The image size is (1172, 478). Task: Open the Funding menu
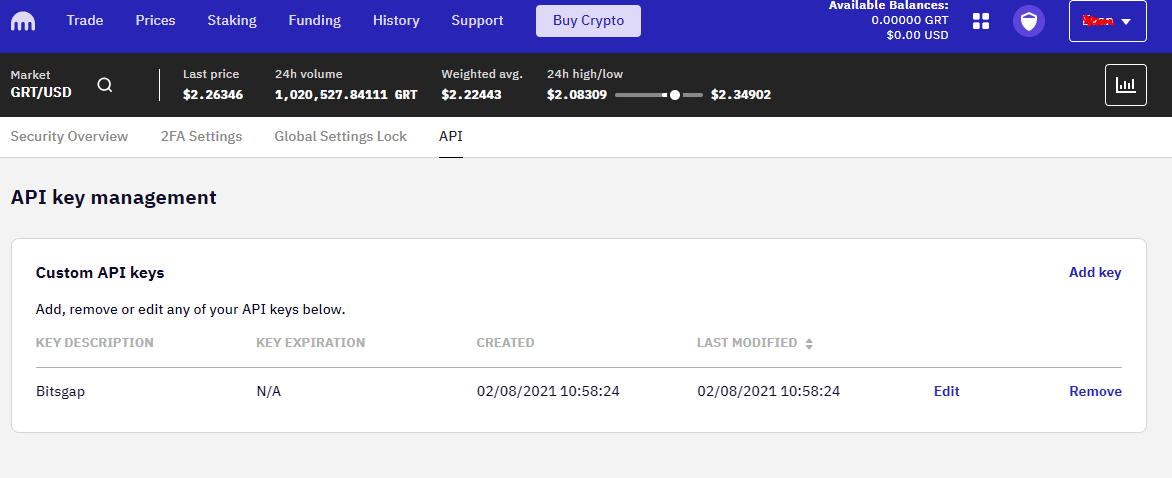pyautogui.click(x=314, y=21)
